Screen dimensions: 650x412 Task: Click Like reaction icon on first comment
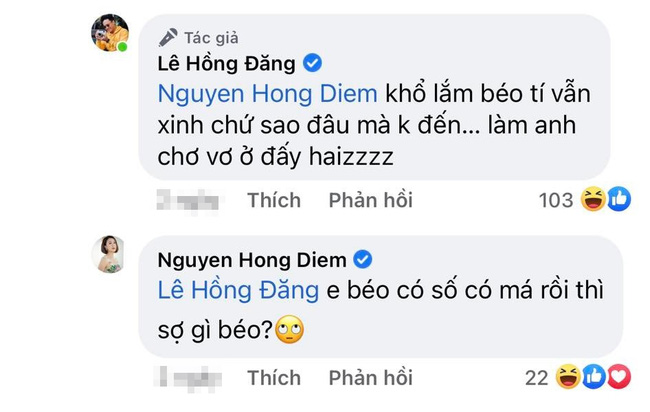(618, 200)
